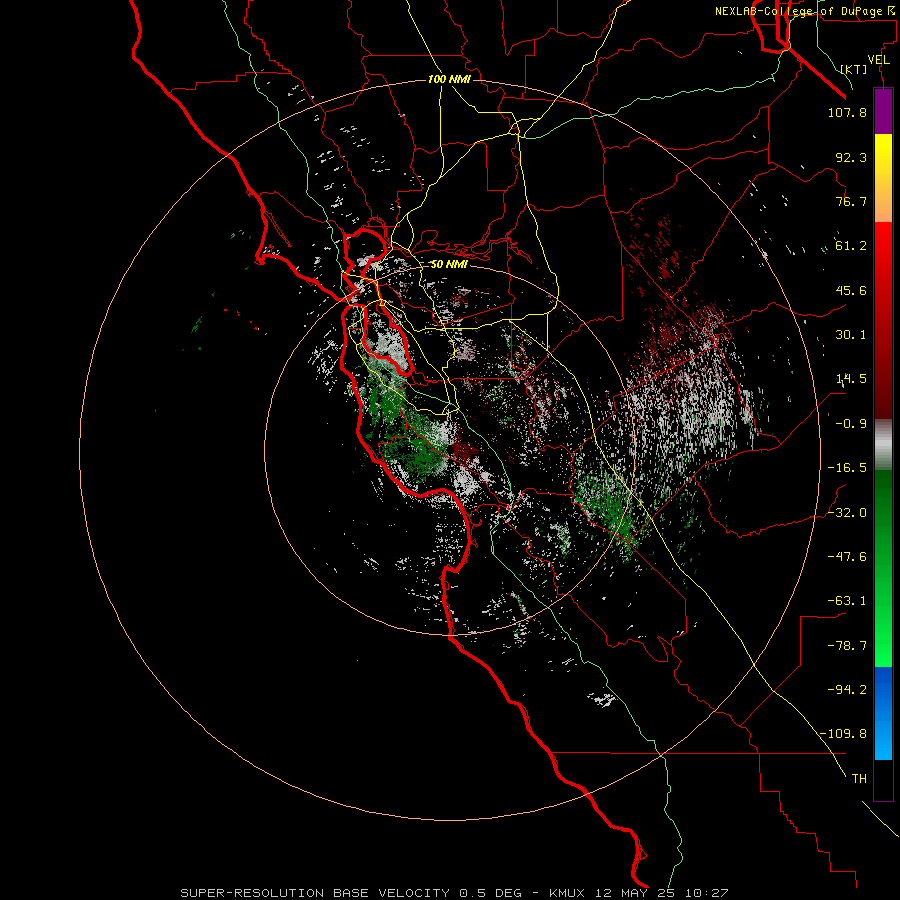This screenshot has height=900, width=900.
Task: Click the 14.5 velocity scale value
Action: click(851, 379)
